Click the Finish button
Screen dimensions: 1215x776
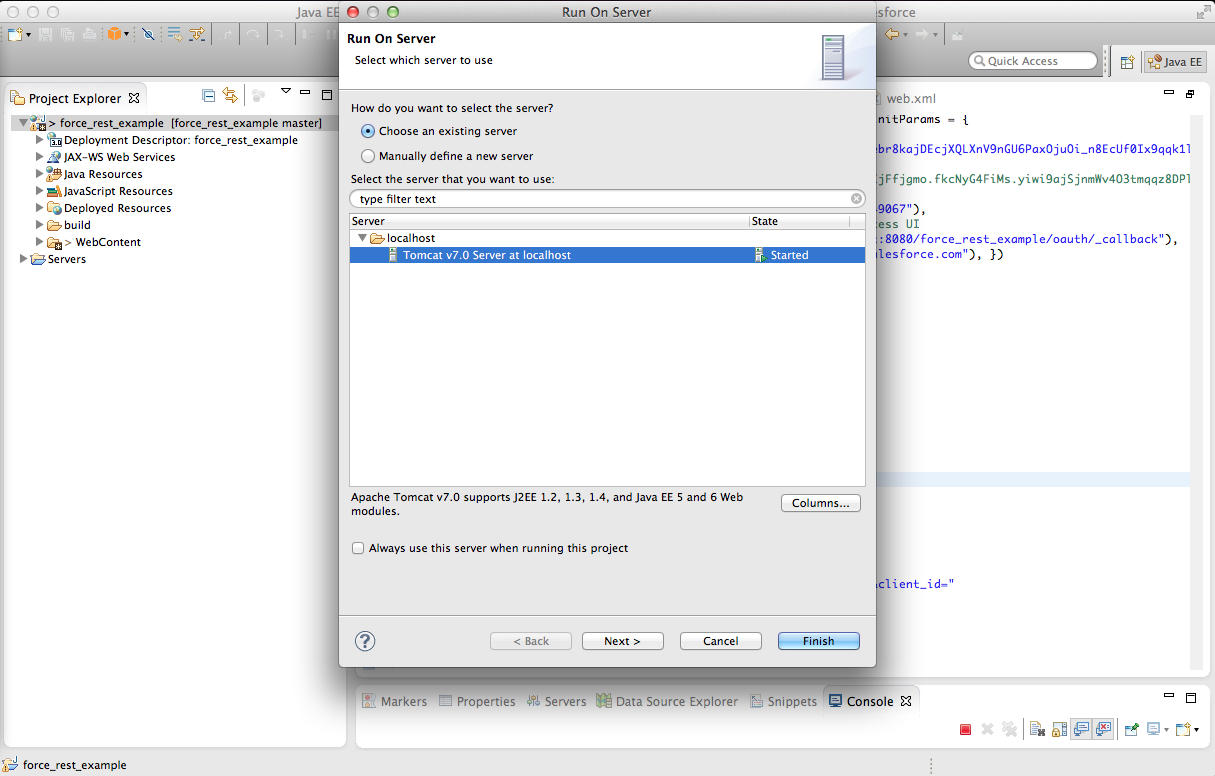tap(818, 641)
